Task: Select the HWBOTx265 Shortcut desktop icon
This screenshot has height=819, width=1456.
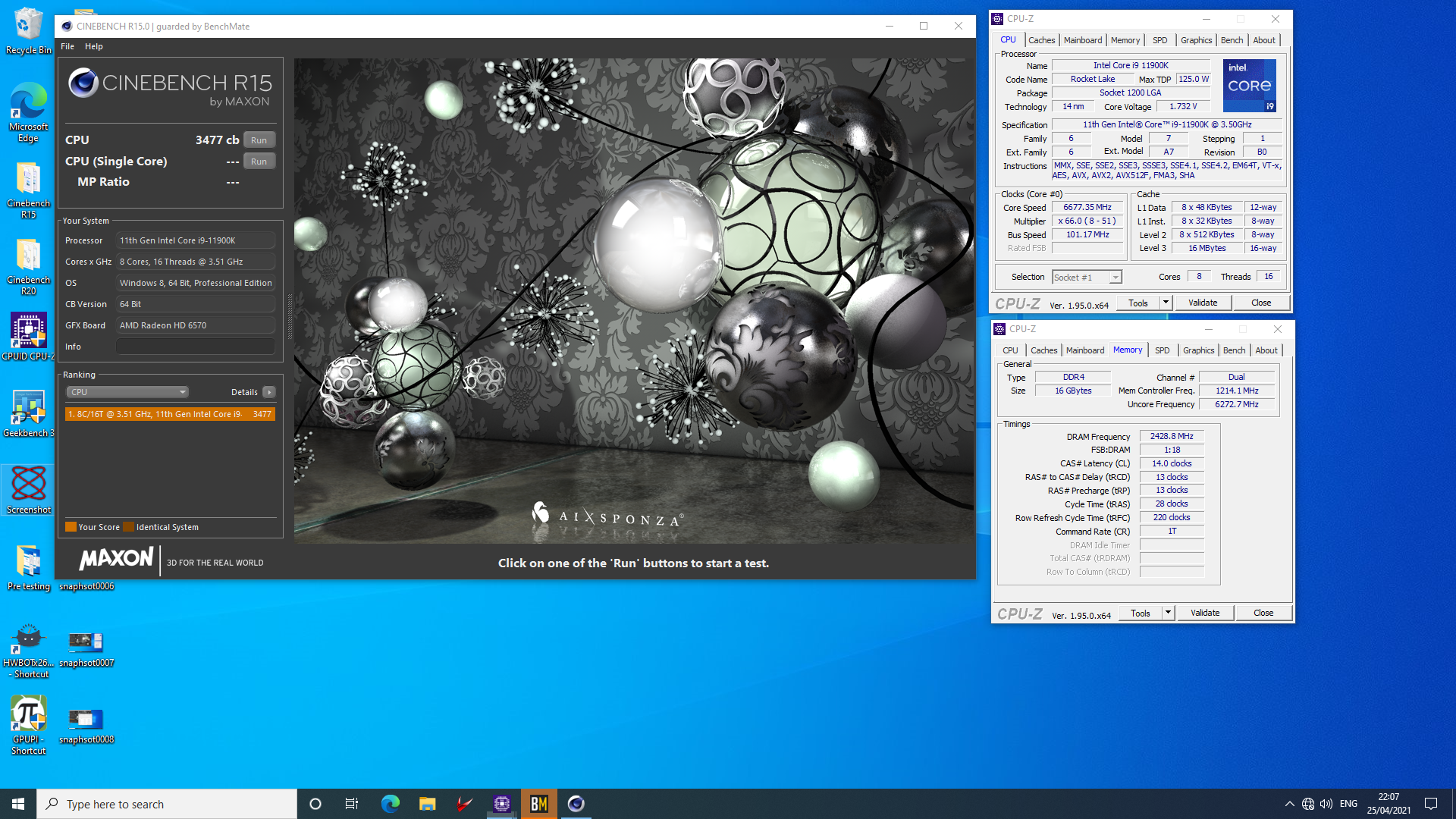Action: point(28,650)
